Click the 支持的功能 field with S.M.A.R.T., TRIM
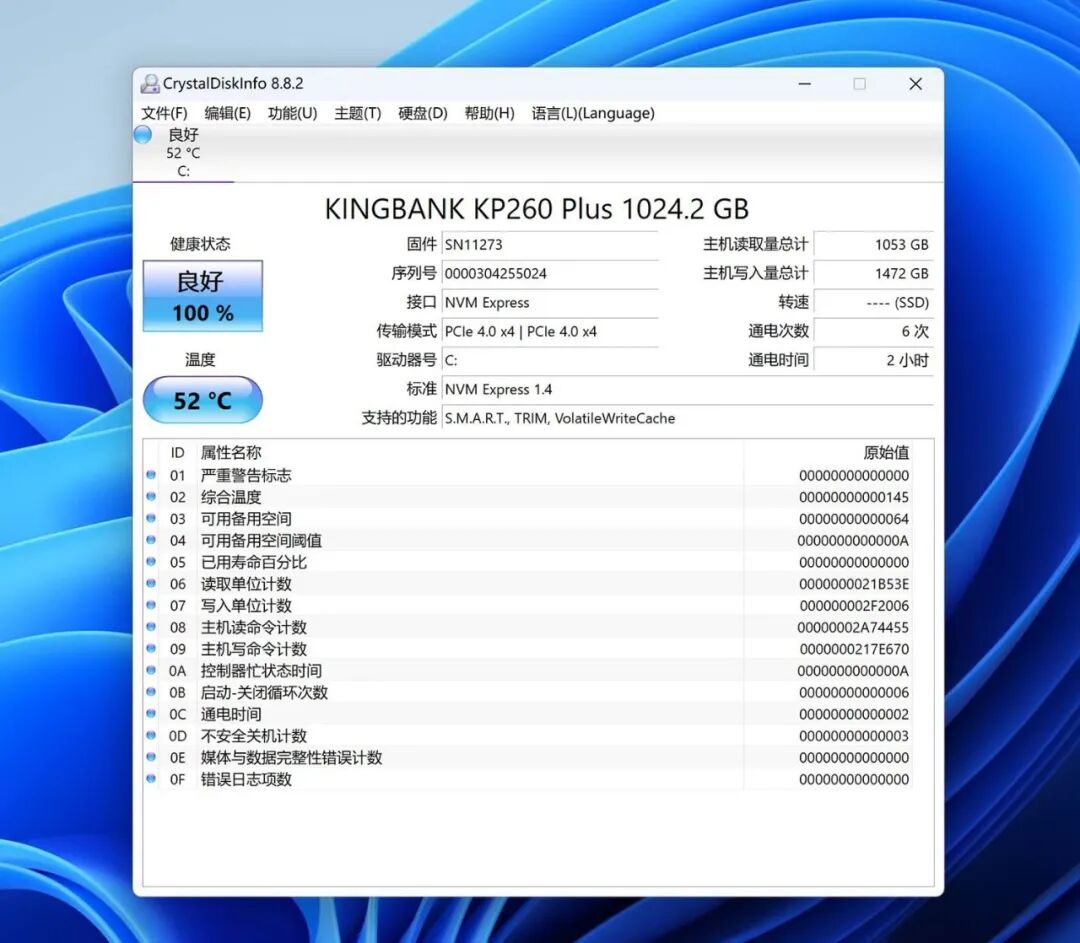This screenshot has height=943, width=1080. click(x=687, y=418)
